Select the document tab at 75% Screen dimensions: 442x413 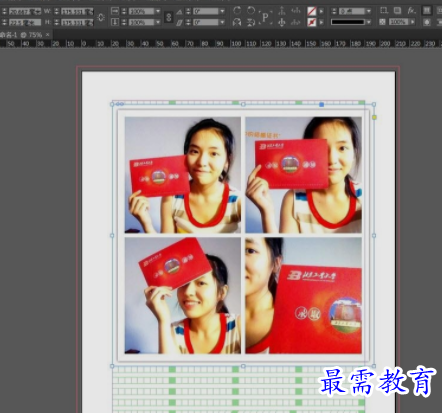tap(22, 35)
